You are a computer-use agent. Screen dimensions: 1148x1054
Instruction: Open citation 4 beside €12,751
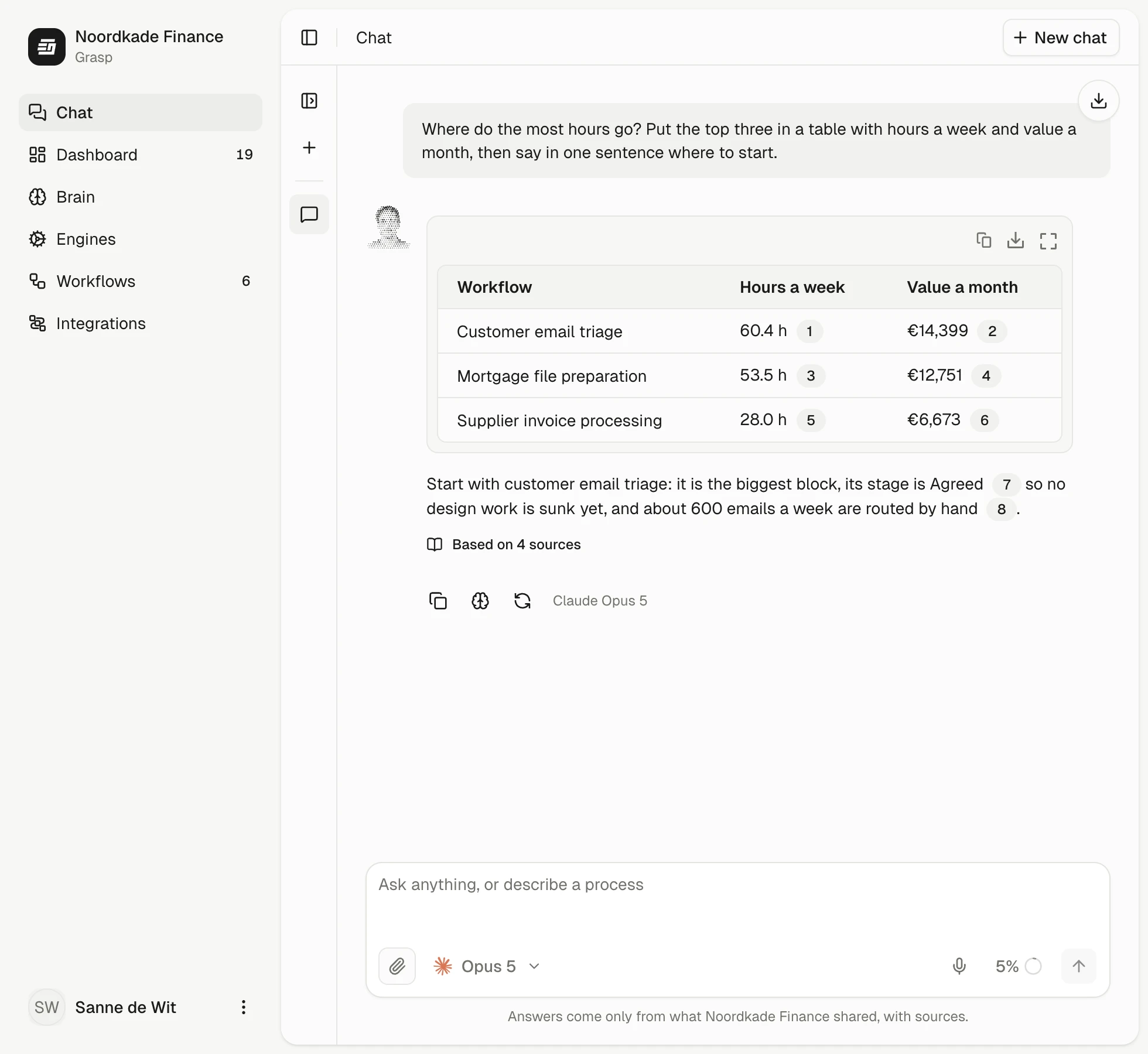coord(986,376)
